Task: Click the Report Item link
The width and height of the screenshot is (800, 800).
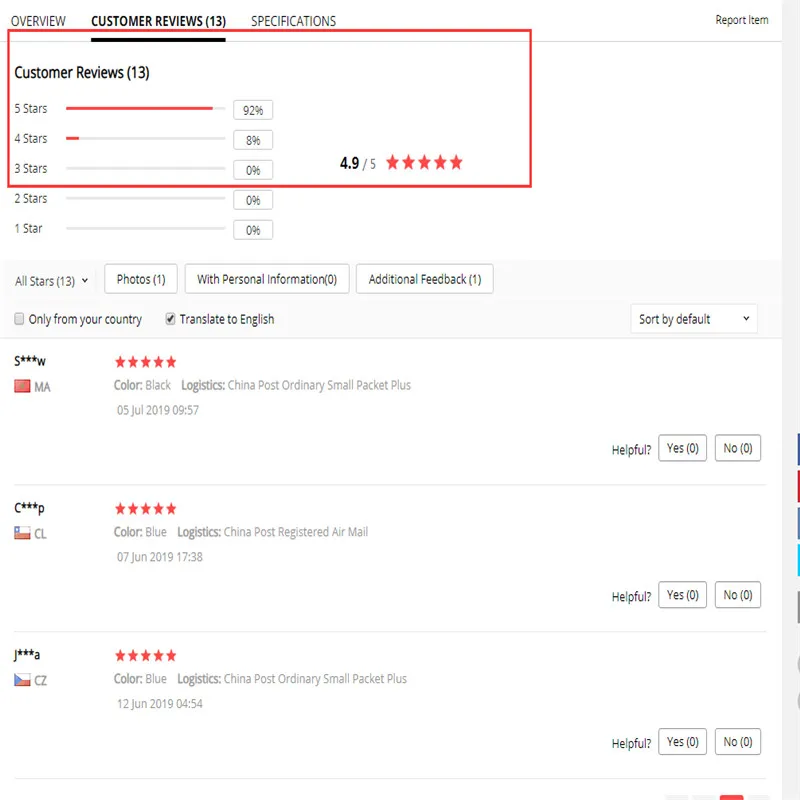Action: click(x=741, y=20)
